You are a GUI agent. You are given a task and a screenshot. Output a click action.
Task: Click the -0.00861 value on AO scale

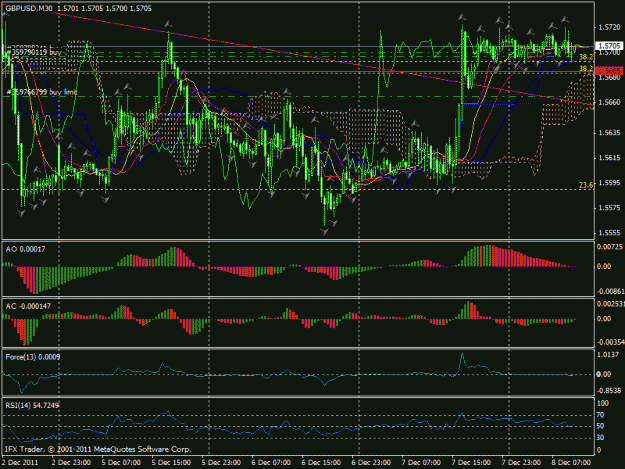(609, 291)
